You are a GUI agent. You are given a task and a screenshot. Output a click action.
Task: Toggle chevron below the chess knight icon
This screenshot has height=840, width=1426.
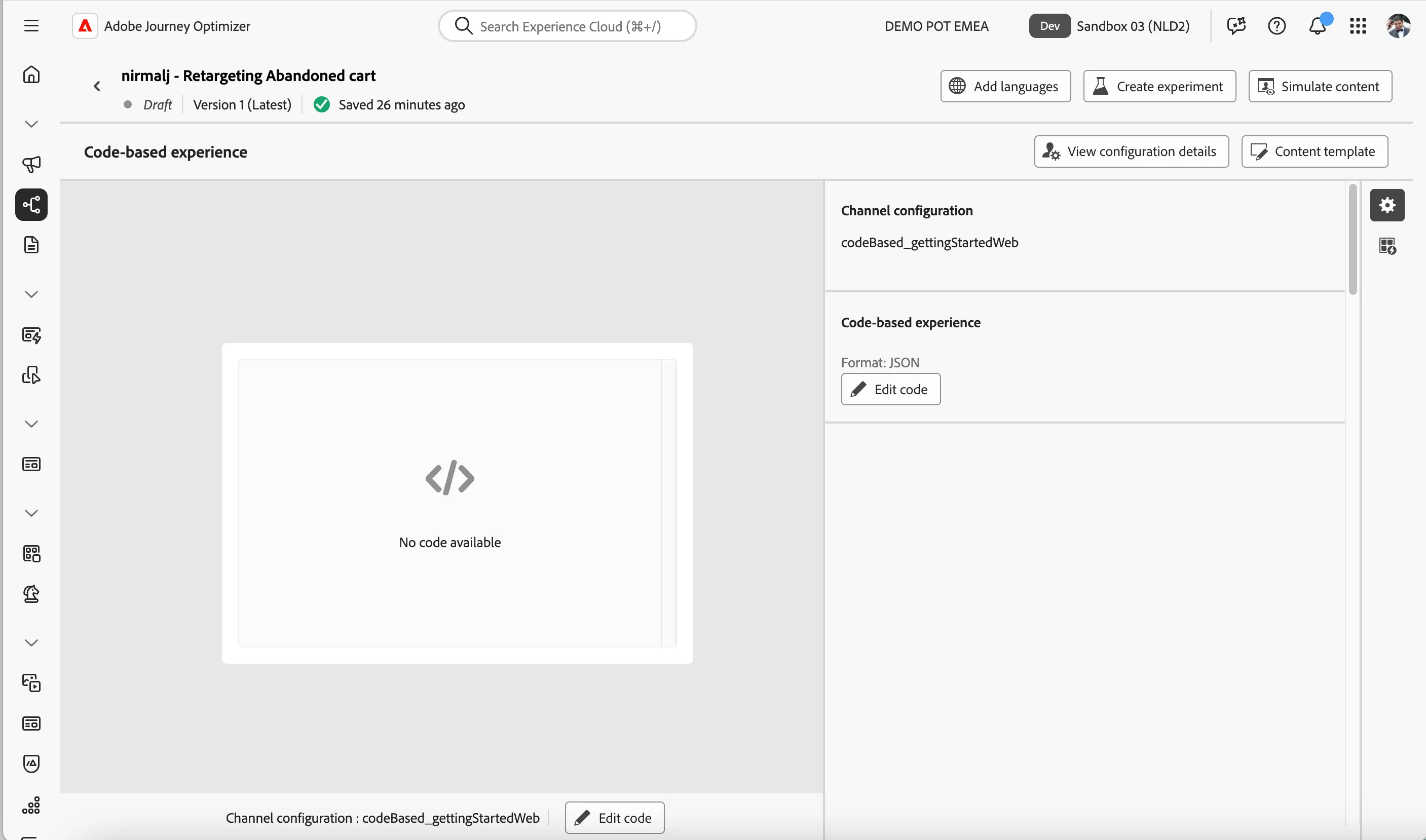click(x=31, y=642)
